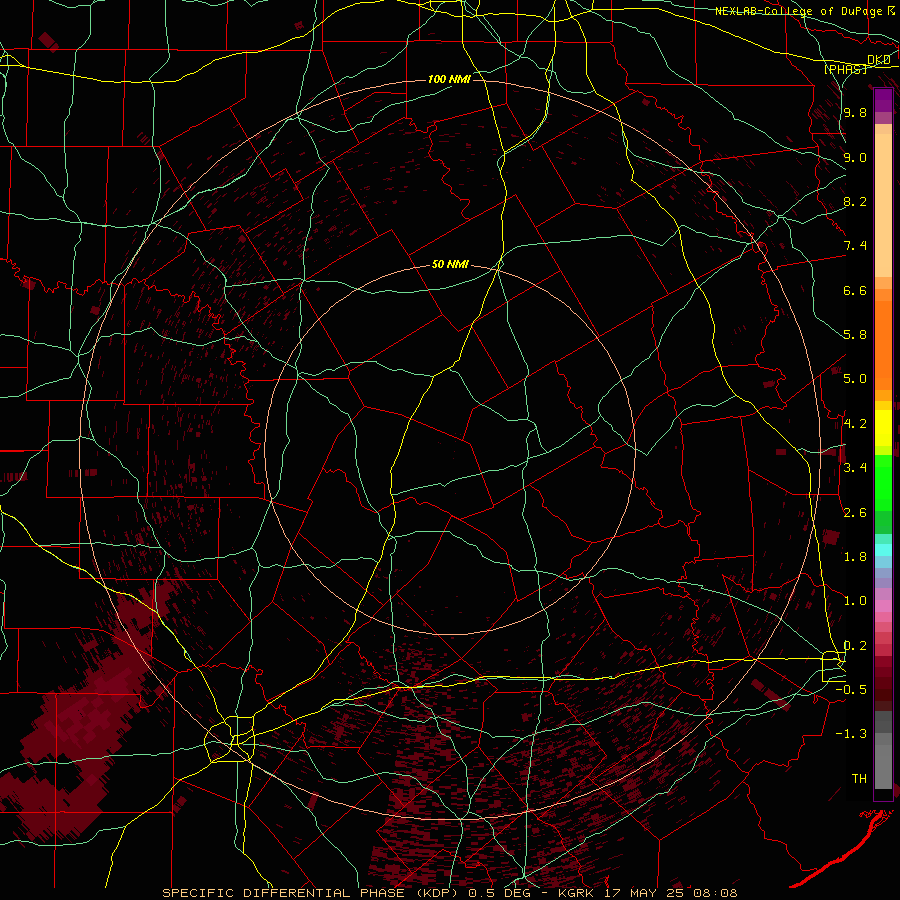Pick the dark purple band atop color bar
The height and width of the screenshot is (900, 900).
point(883,100)
